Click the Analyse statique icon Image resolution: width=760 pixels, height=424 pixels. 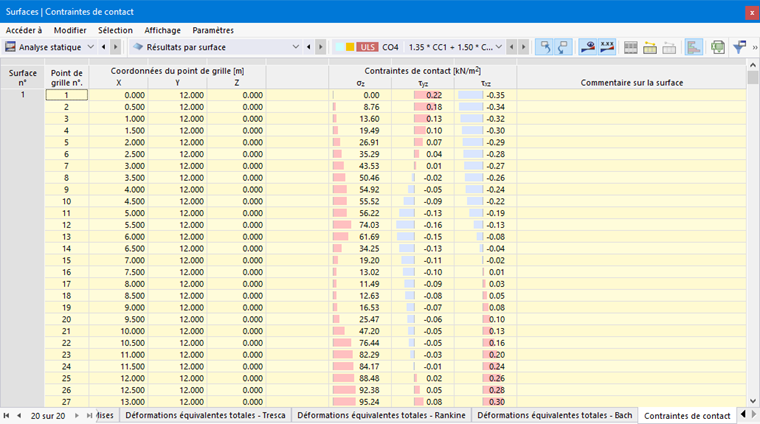(10, 47)
